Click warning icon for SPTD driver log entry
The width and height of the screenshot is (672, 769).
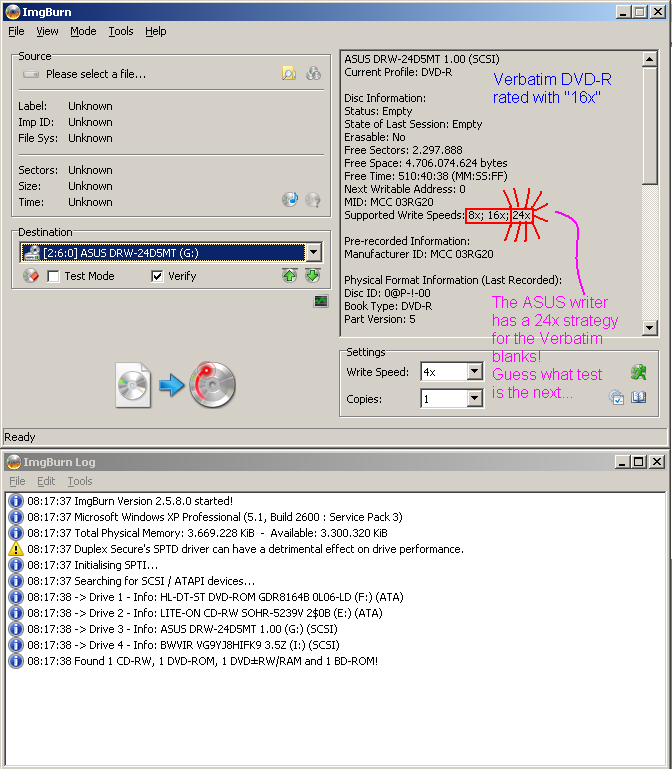[x=16, y=549]
